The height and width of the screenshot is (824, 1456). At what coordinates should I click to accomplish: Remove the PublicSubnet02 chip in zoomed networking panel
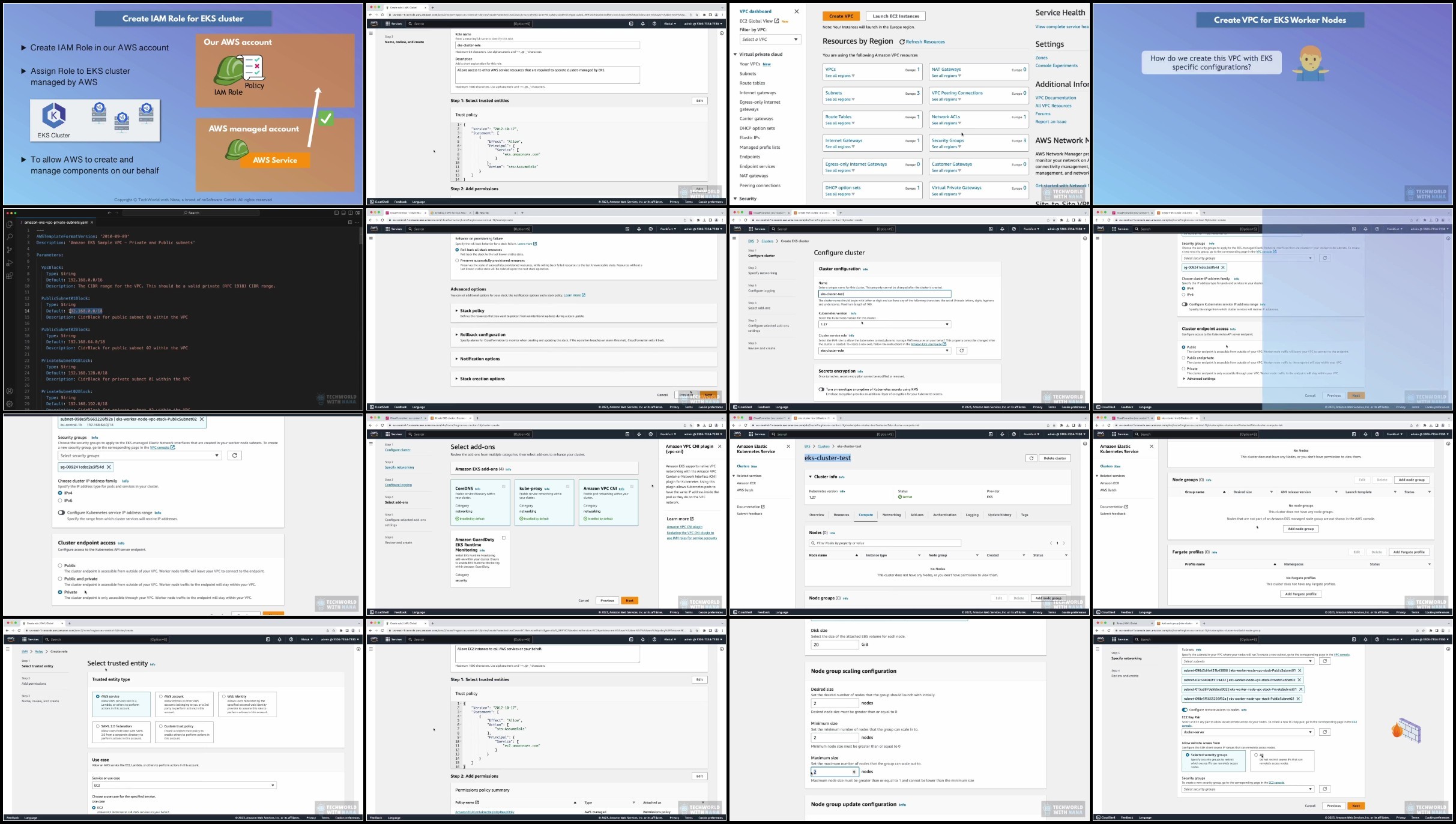[x=202, y=420]
